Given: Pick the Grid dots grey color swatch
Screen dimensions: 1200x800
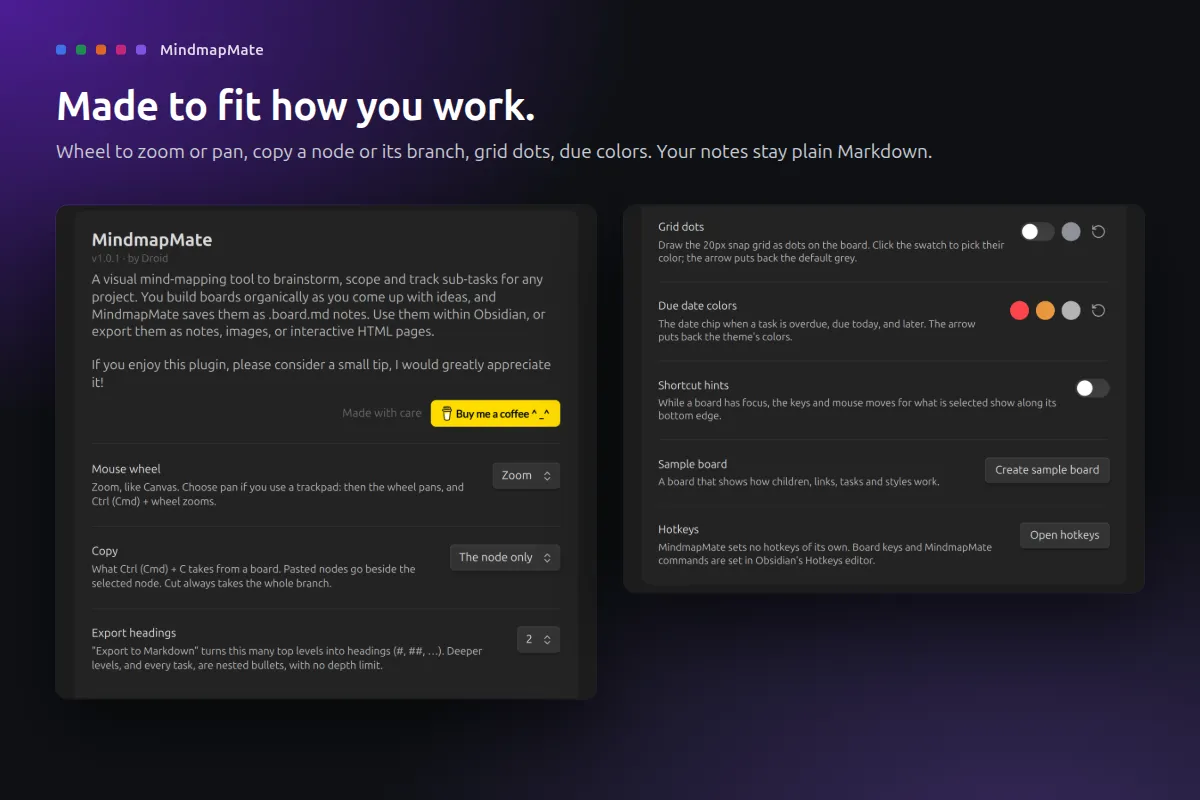Looking at the screenshot, I should pos(1071,231).
